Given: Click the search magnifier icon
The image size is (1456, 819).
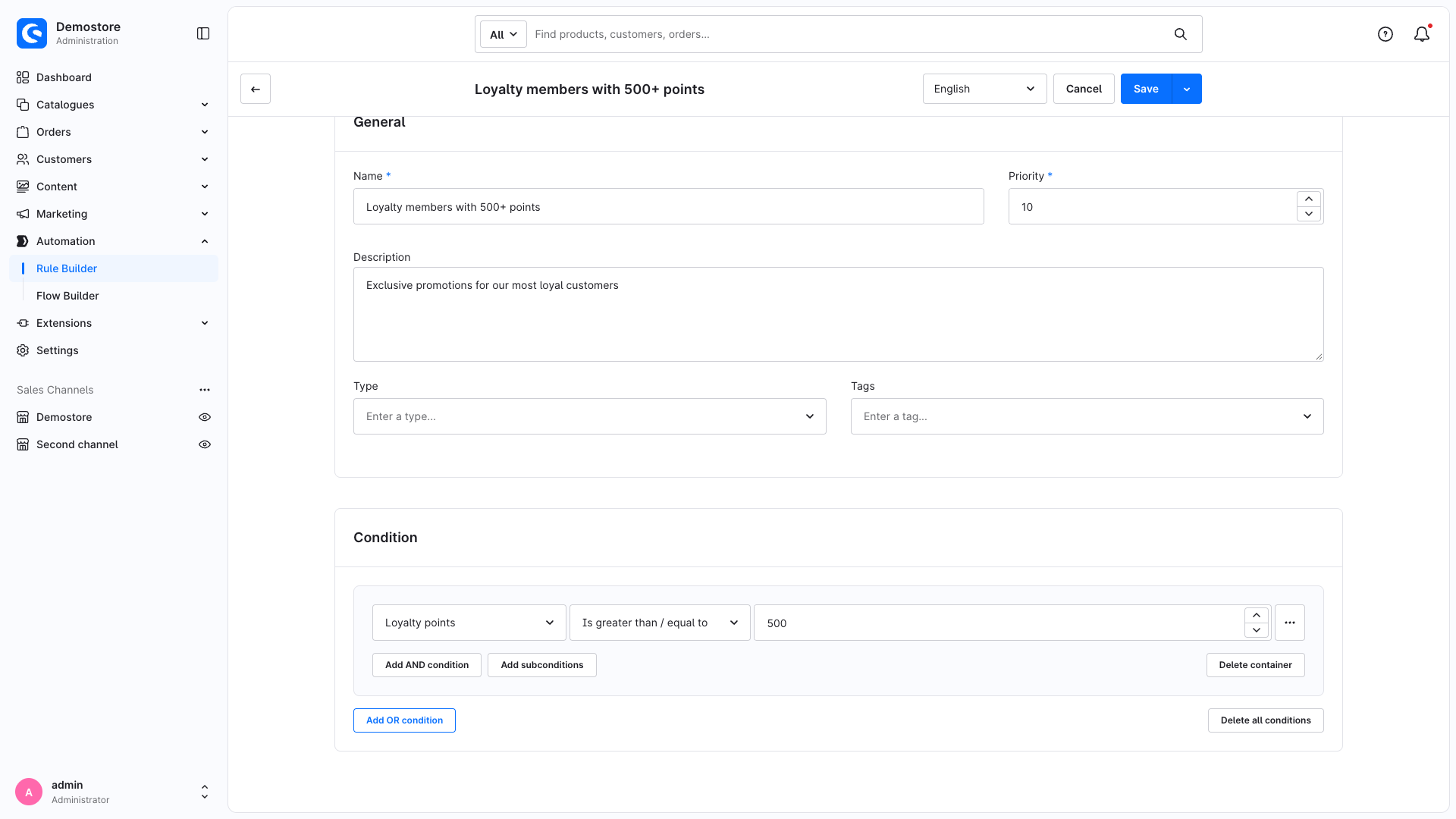Looking at the screenshot, I should [x=1181, y=34].
